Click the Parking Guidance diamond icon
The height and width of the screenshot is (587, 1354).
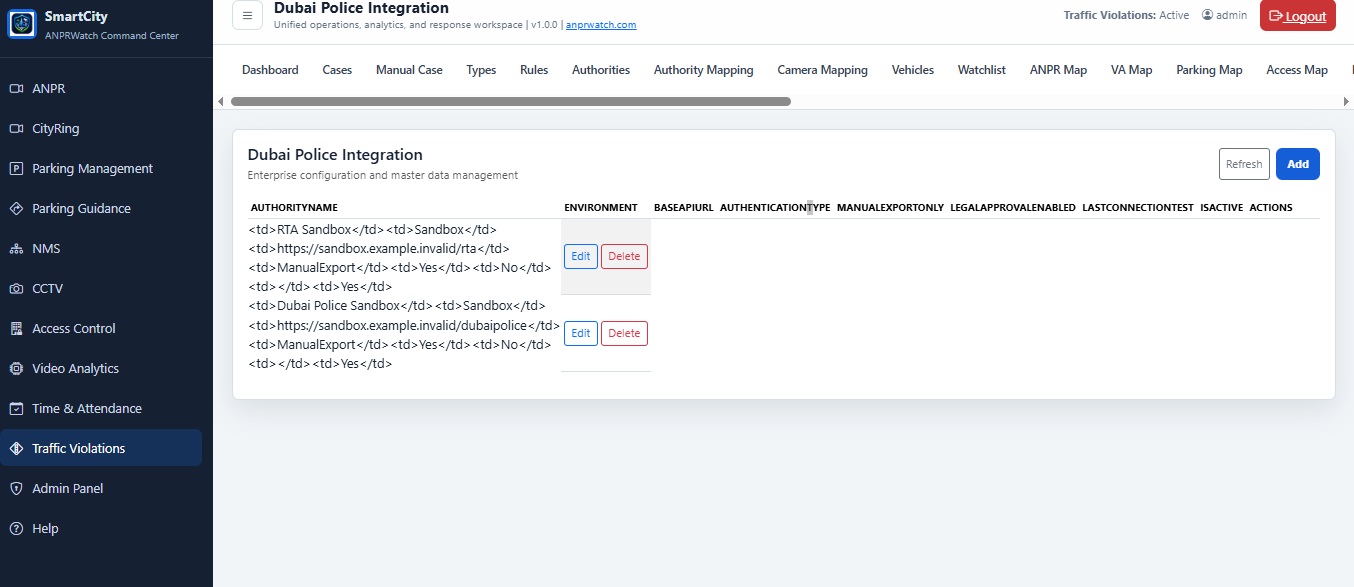(16, 209)
